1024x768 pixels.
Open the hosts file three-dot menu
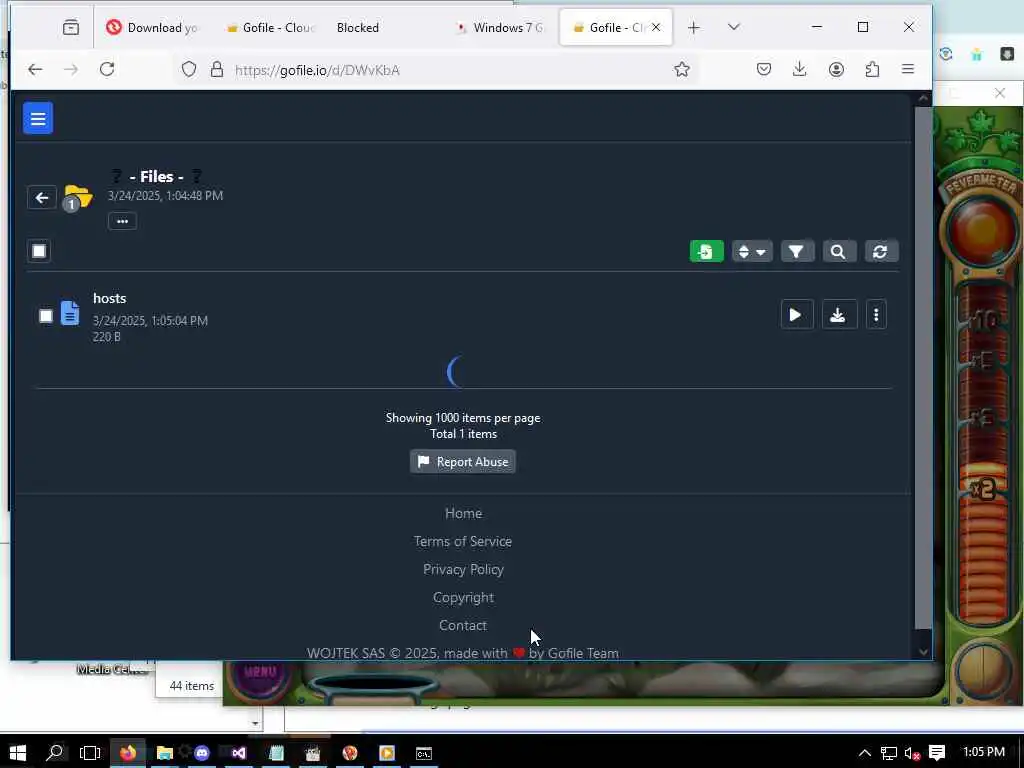[x=876, y=315]
